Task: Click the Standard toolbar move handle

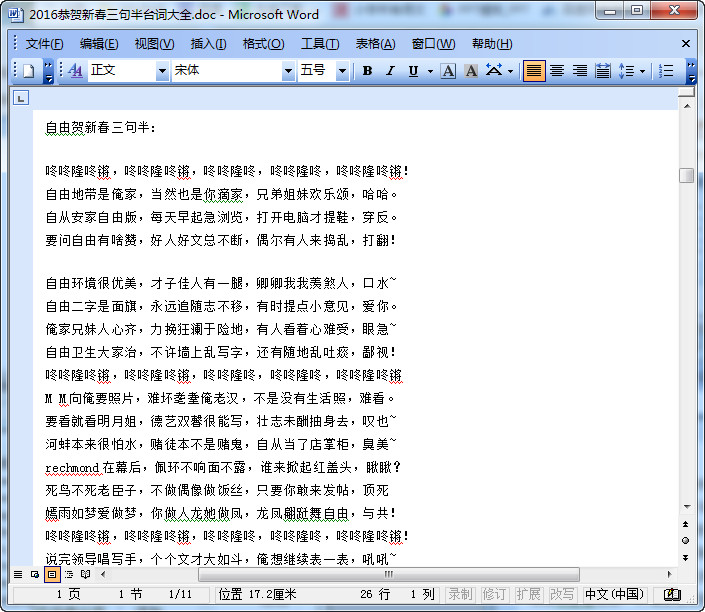Action: click(15, 71)
